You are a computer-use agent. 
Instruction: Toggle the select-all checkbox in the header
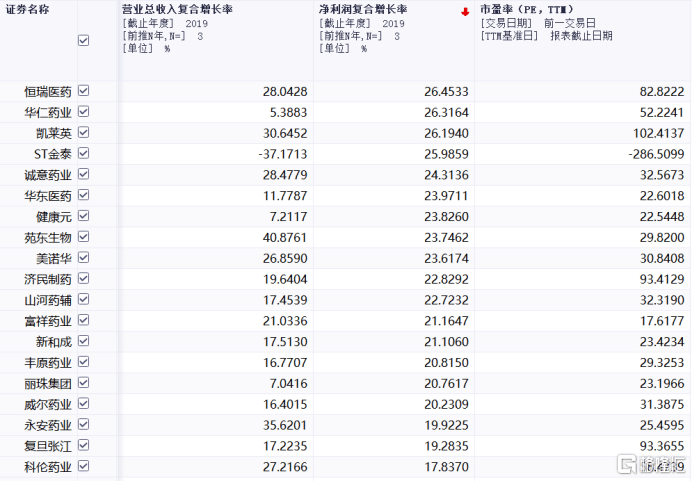[x=83, y=41]
